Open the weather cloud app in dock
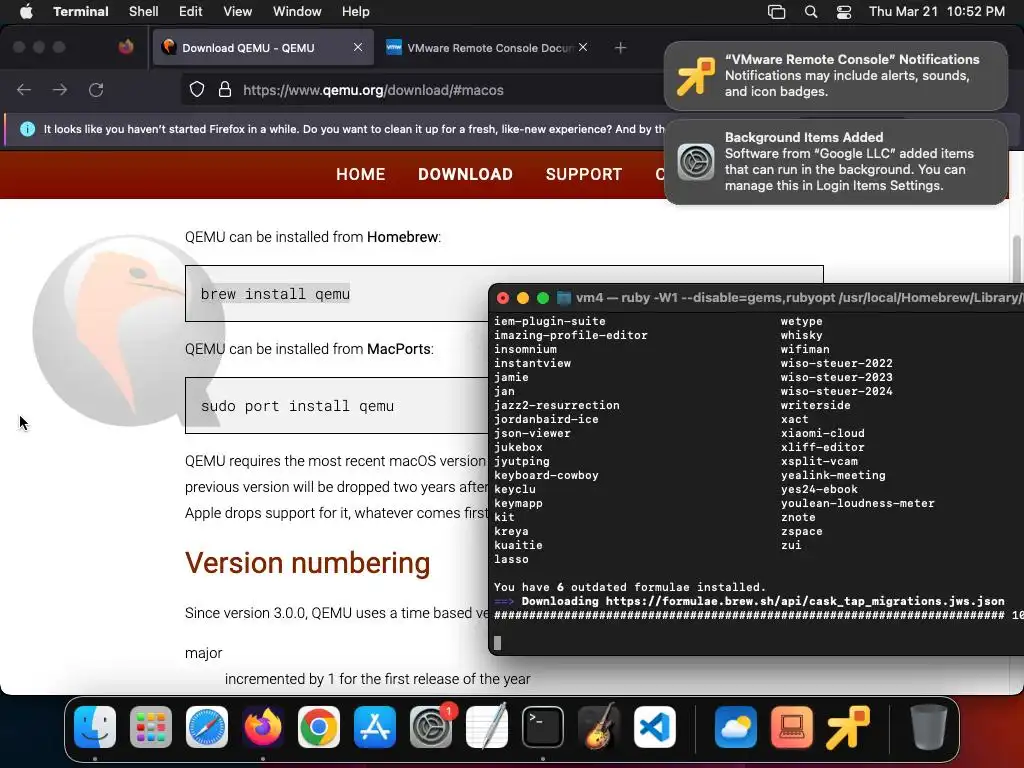Viewport: 1024px width, 768px height. tap(736, 727)
